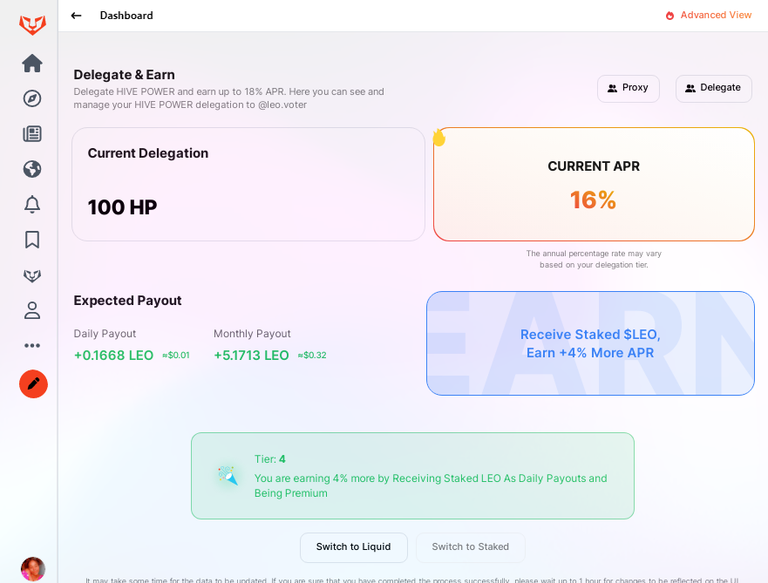This screenshot has height=583, width=768.
Task: Click the Receive Staked $LEO banner
Action: [590, 343]
